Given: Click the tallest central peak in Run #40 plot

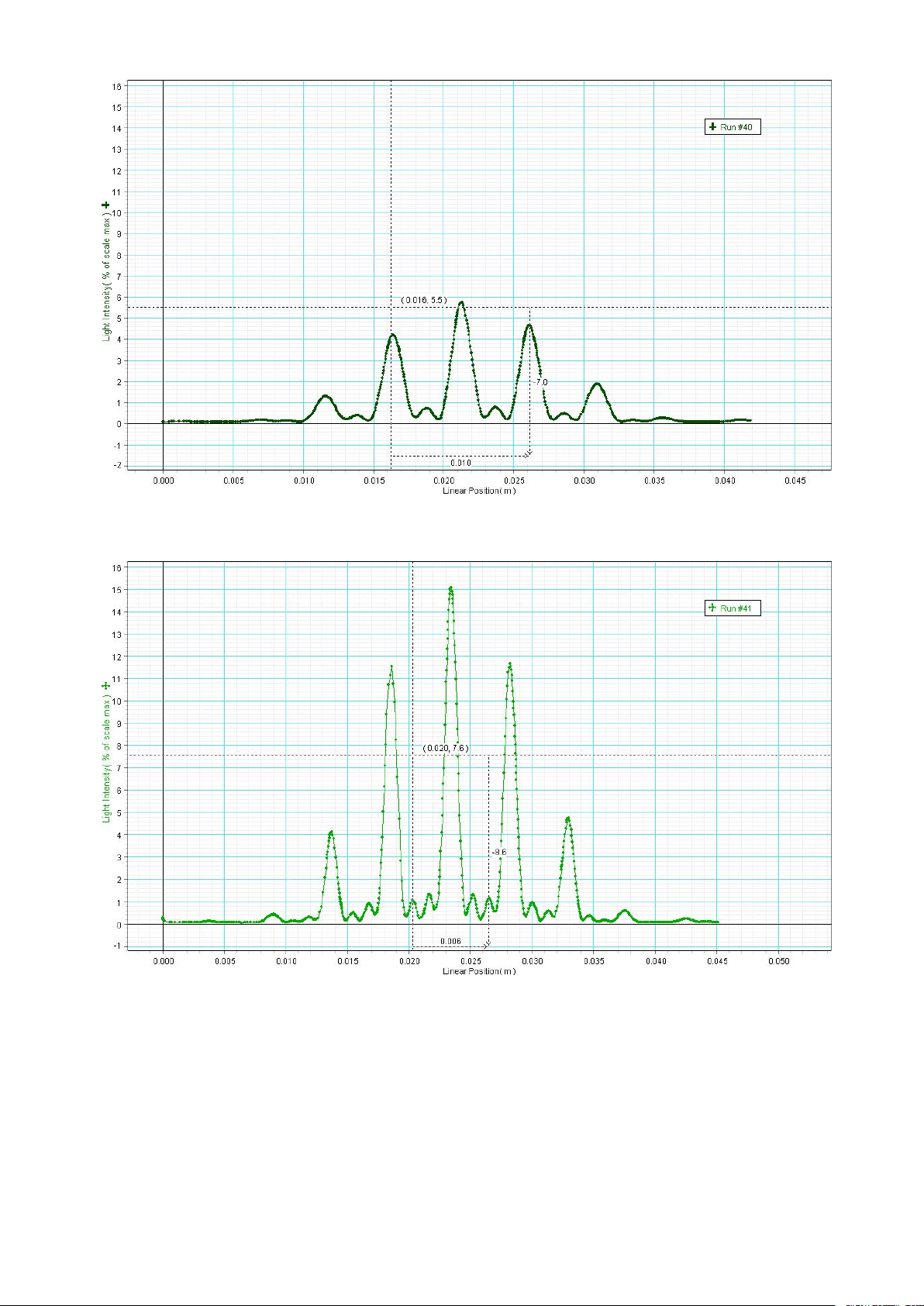Looking at the screenshot, I should (x=461, y=302).
